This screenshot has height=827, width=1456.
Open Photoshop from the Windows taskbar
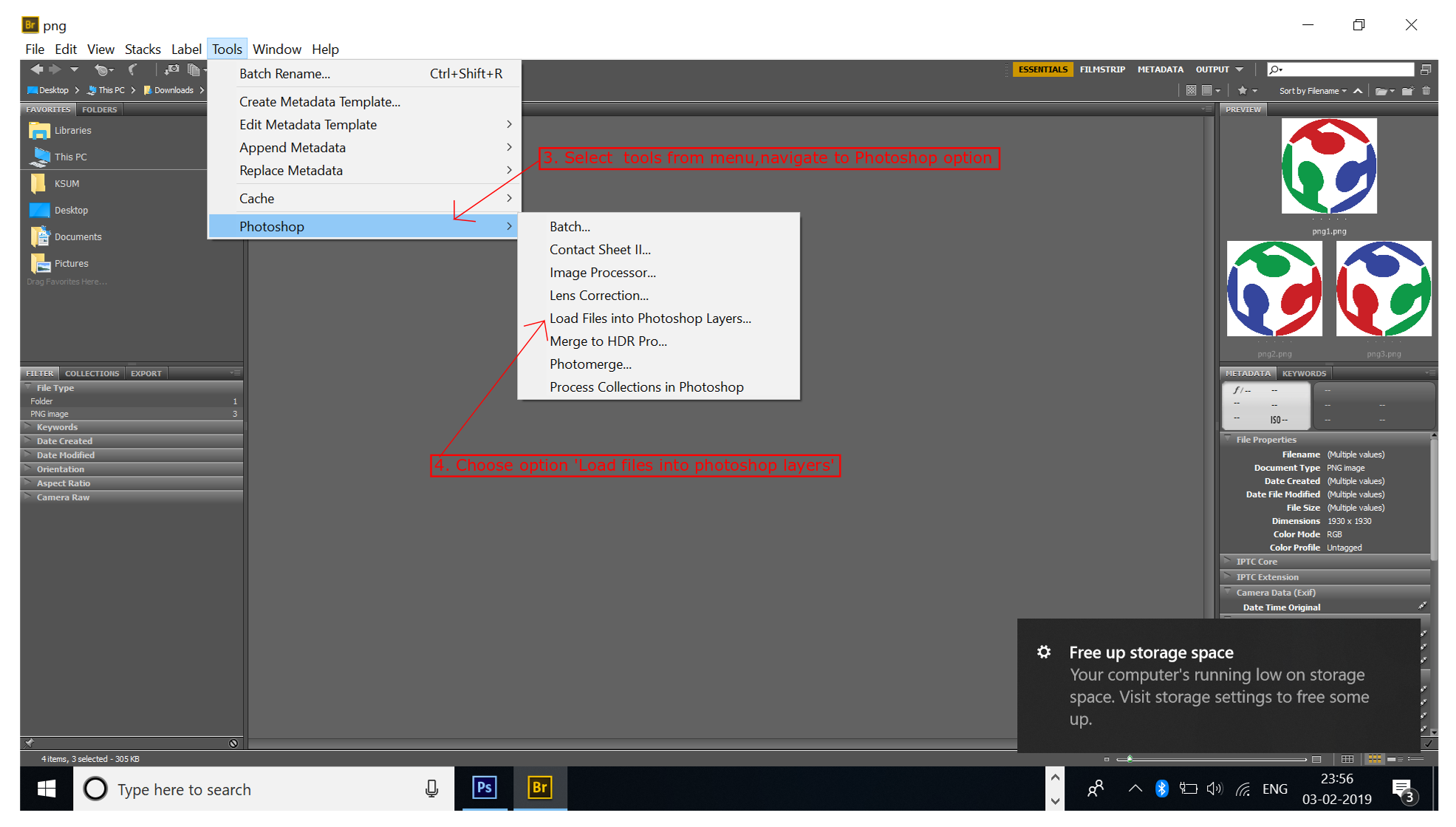[x=485, y=788]
